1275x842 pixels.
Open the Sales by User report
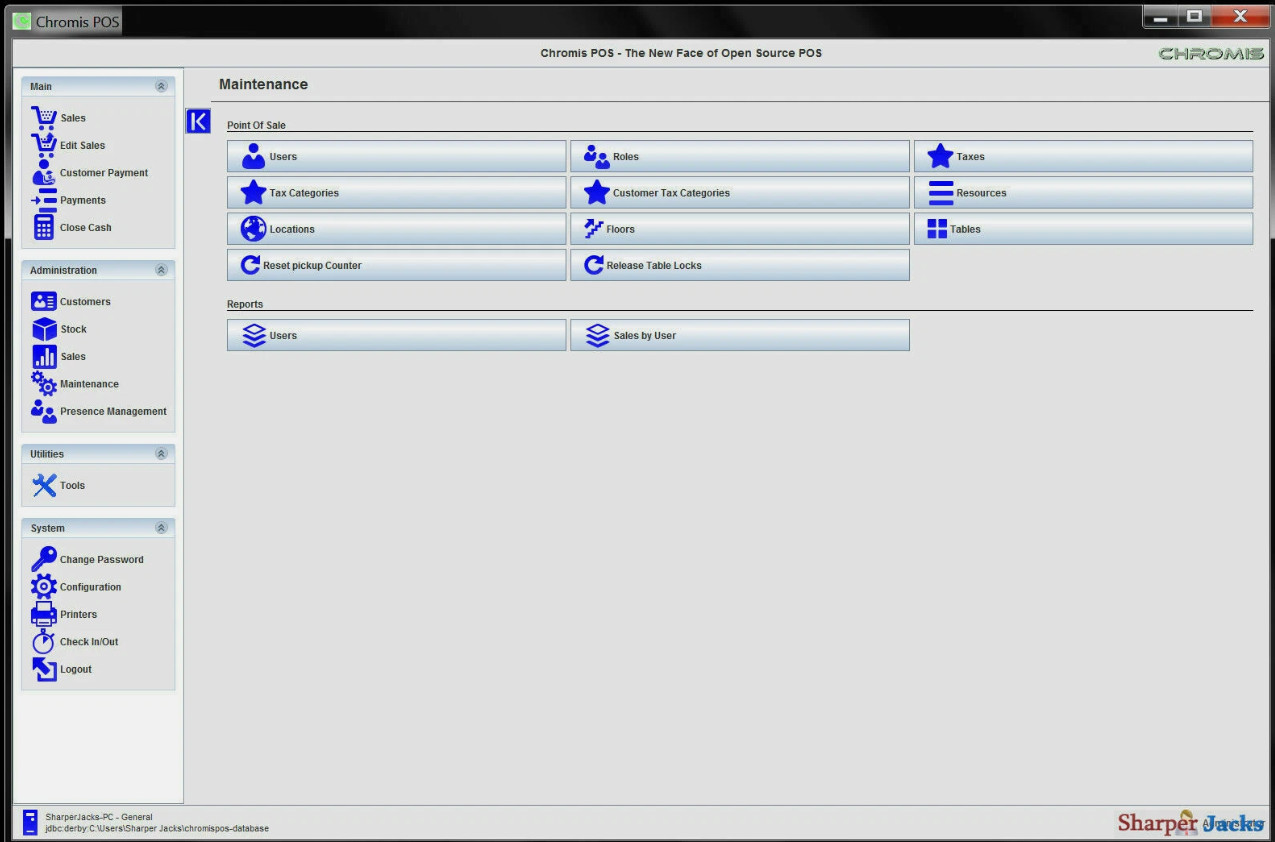pyautogui.click(x=740, y=335)
